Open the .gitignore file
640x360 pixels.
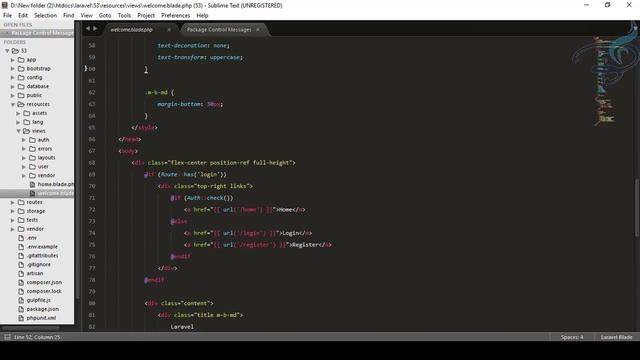tap(39, 264)
